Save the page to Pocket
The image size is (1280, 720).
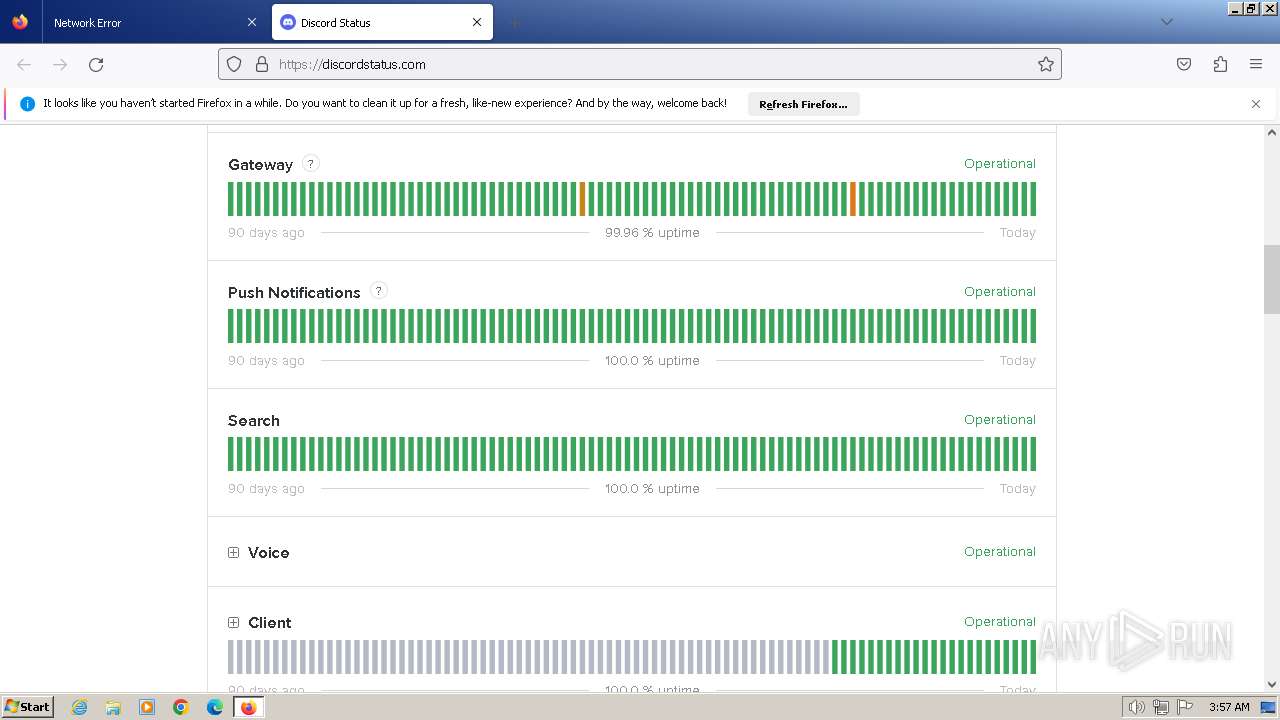click(1184, 64)
